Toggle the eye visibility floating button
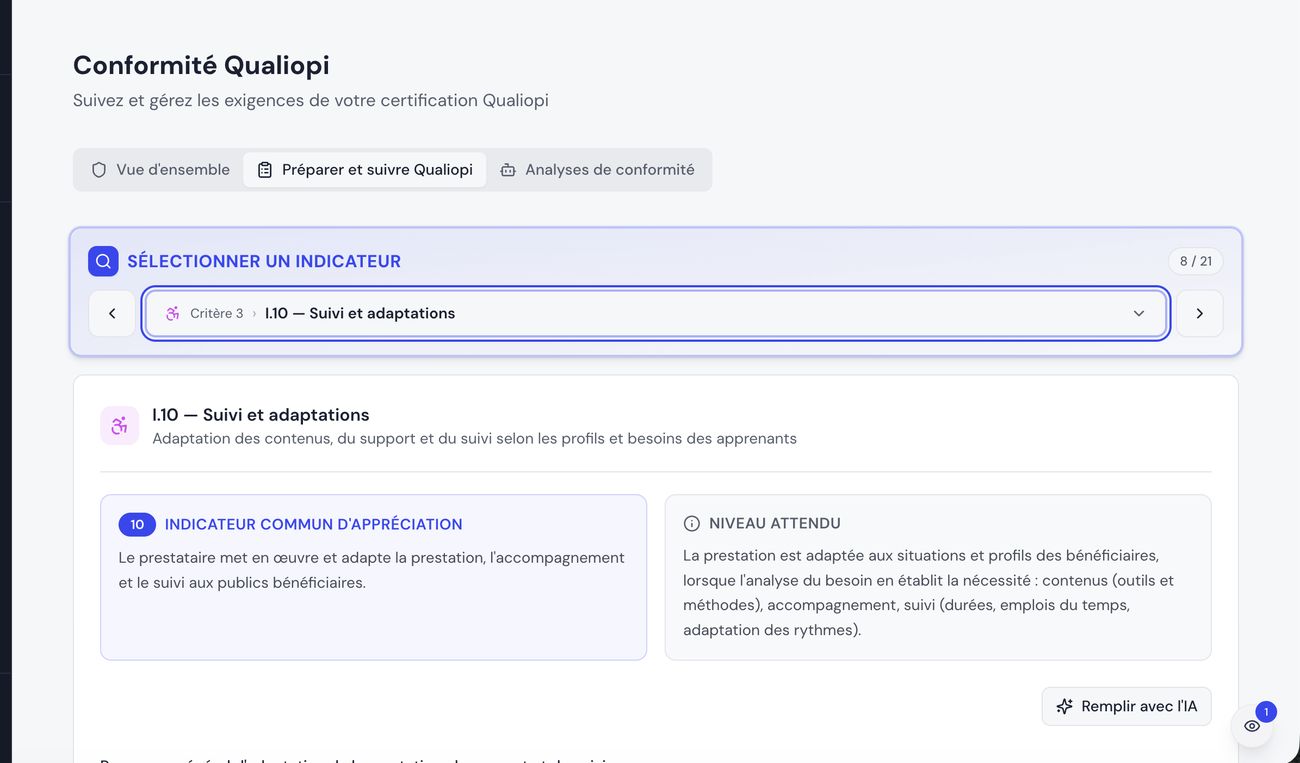The image size is (1300, 763). pyautogui.click(x=1252, y=726)
